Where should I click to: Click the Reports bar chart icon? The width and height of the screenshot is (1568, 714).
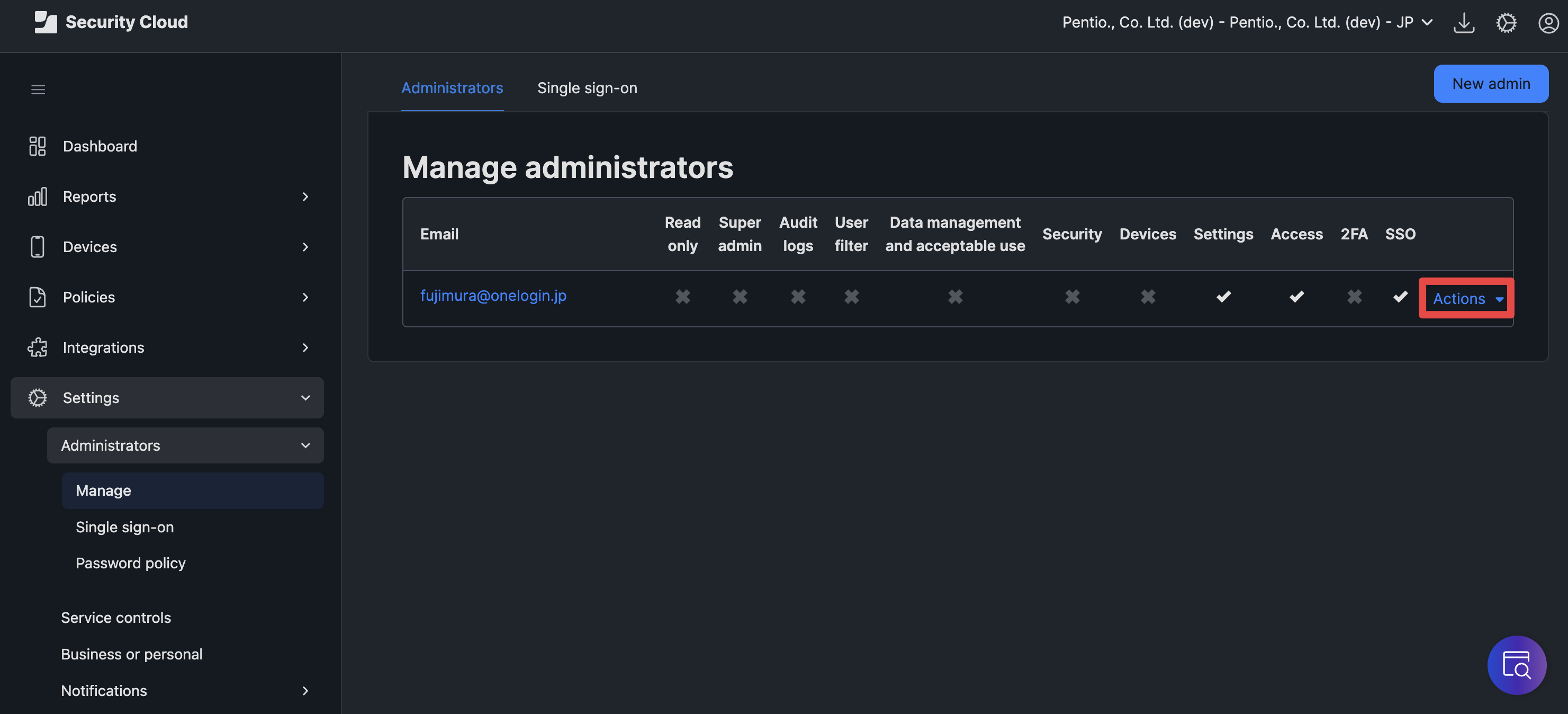click(x=37, y=196)
